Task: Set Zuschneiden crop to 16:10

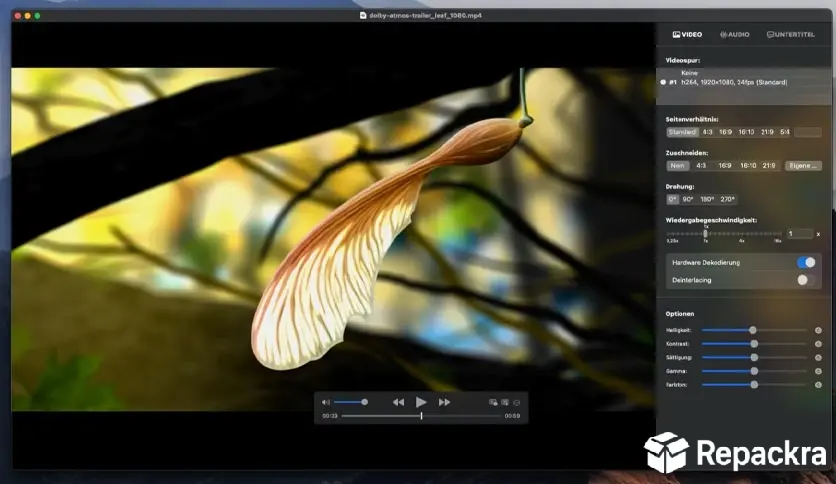Action: click(748, 166)
